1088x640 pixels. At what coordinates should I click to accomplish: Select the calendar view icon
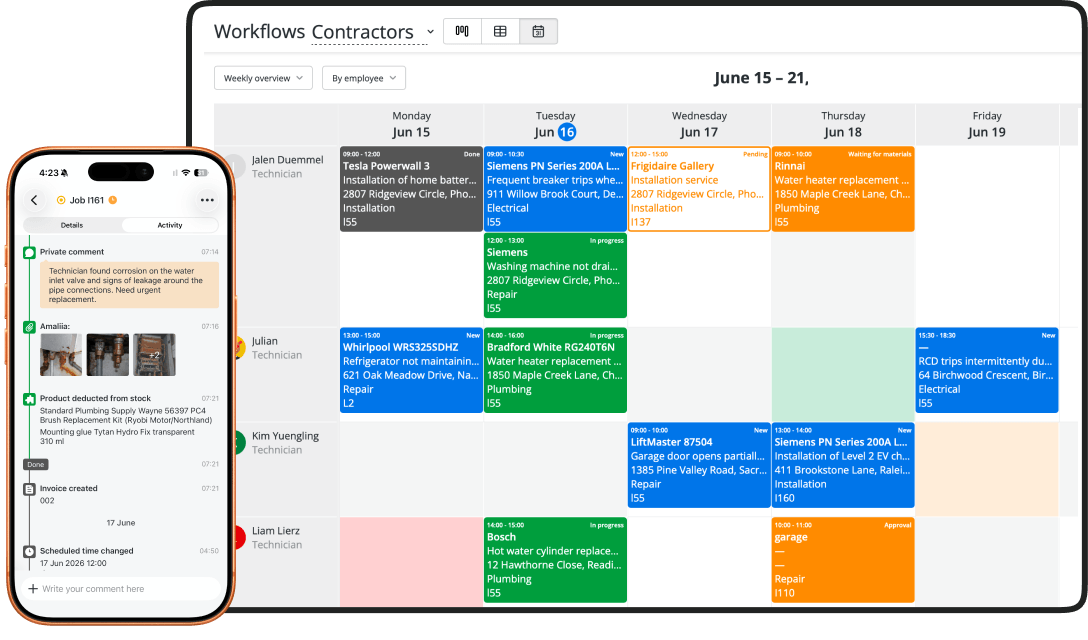coord(538,31)
